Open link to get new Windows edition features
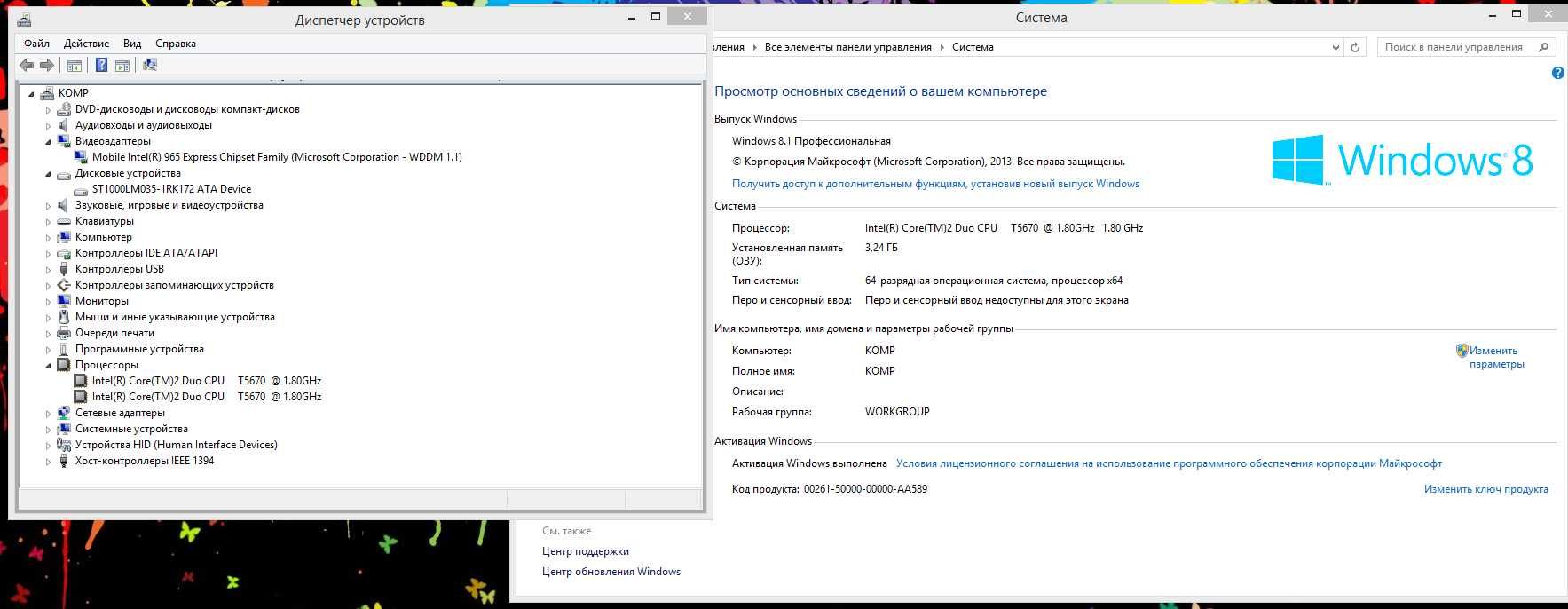1568x609 pixels. [x=935, y=184]
